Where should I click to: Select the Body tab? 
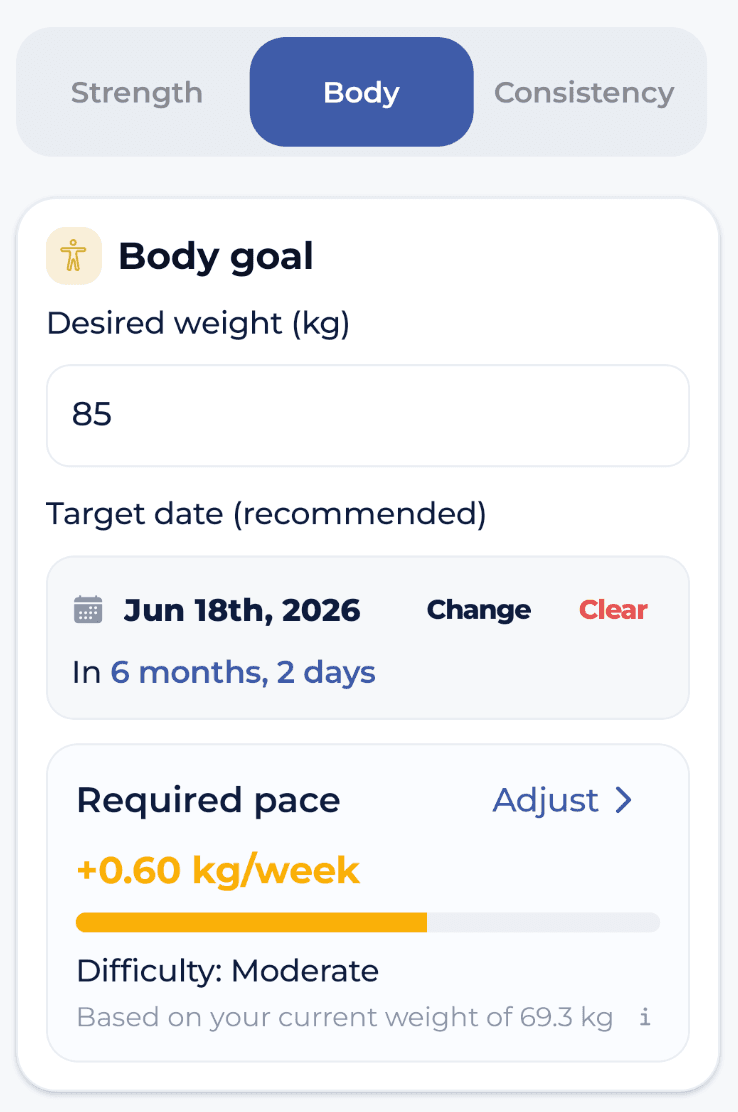(361, 93)
